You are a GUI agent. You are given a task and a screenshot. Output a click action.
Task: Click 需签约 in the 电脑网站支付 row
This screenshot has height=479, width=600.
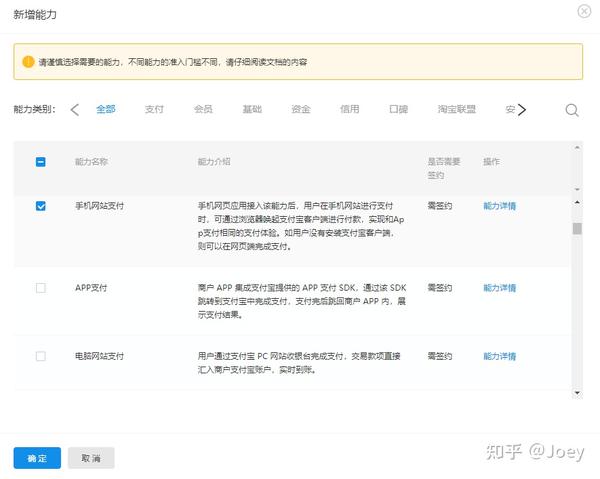[x=440, y=356]
